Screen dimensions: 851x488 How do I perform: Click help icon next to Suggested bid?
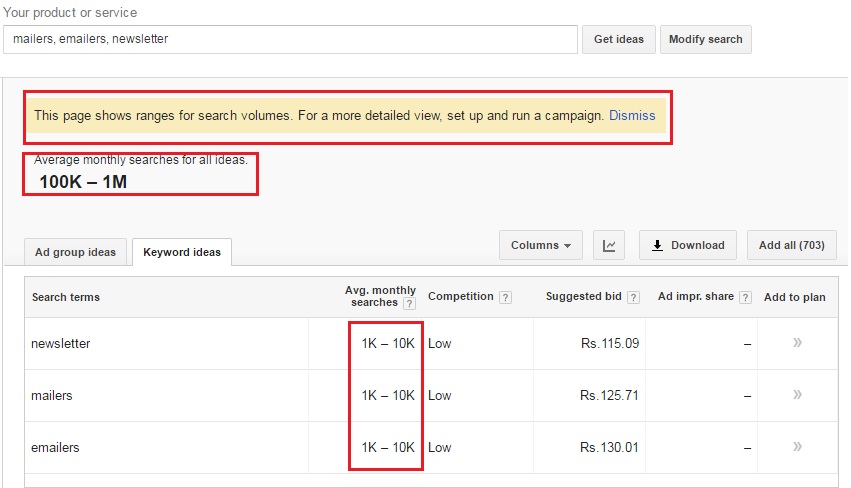click(x=633, y=297)
